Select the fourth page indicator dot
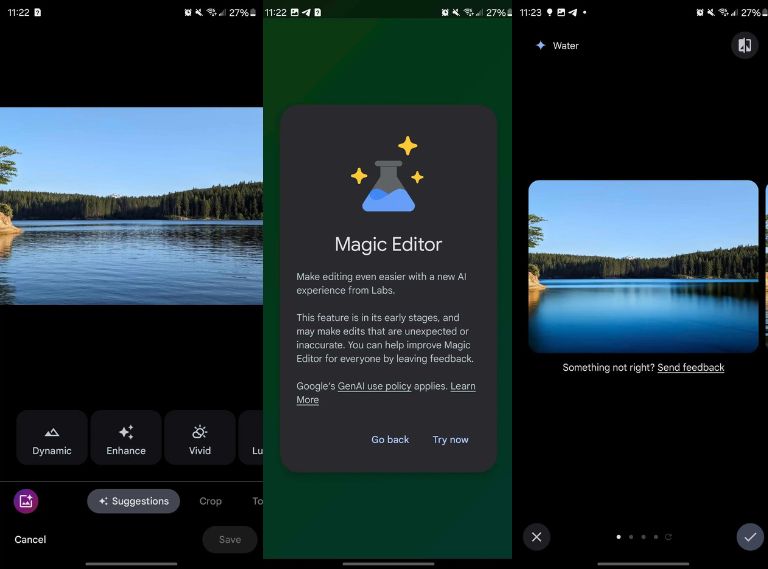This screenshot has height=569, width=768. coord(655,537)
